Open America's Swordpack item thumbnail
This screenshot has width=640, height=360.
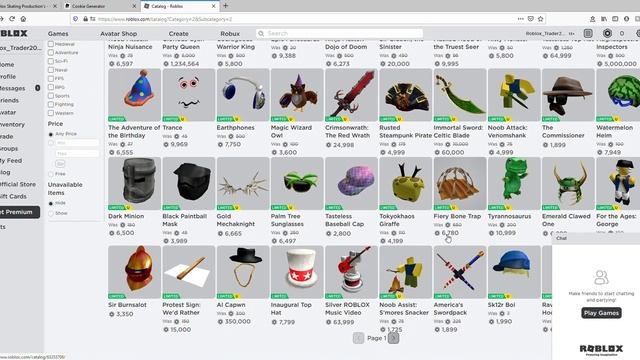(x=460, y=272)
